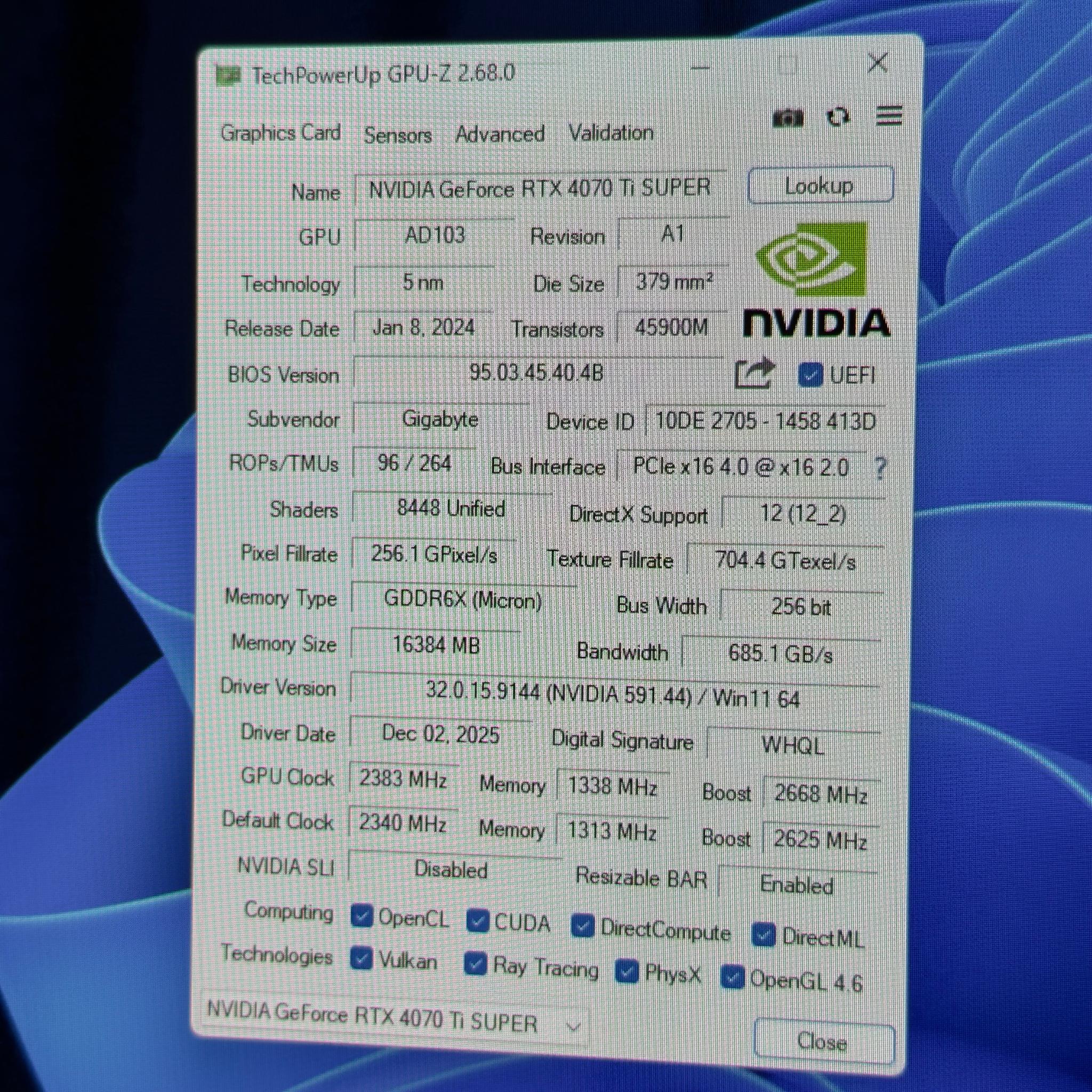Click Pixel Fillrate value 256.1 GPixel/s
The image size is (1092, 1092).
coord(433,555)
